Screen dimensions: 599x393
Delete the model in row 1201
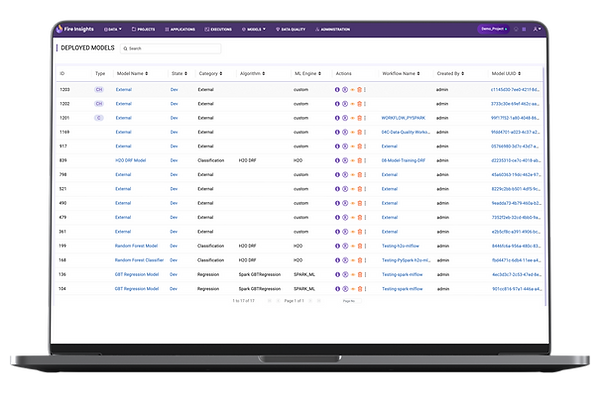[x=359, y=118]
